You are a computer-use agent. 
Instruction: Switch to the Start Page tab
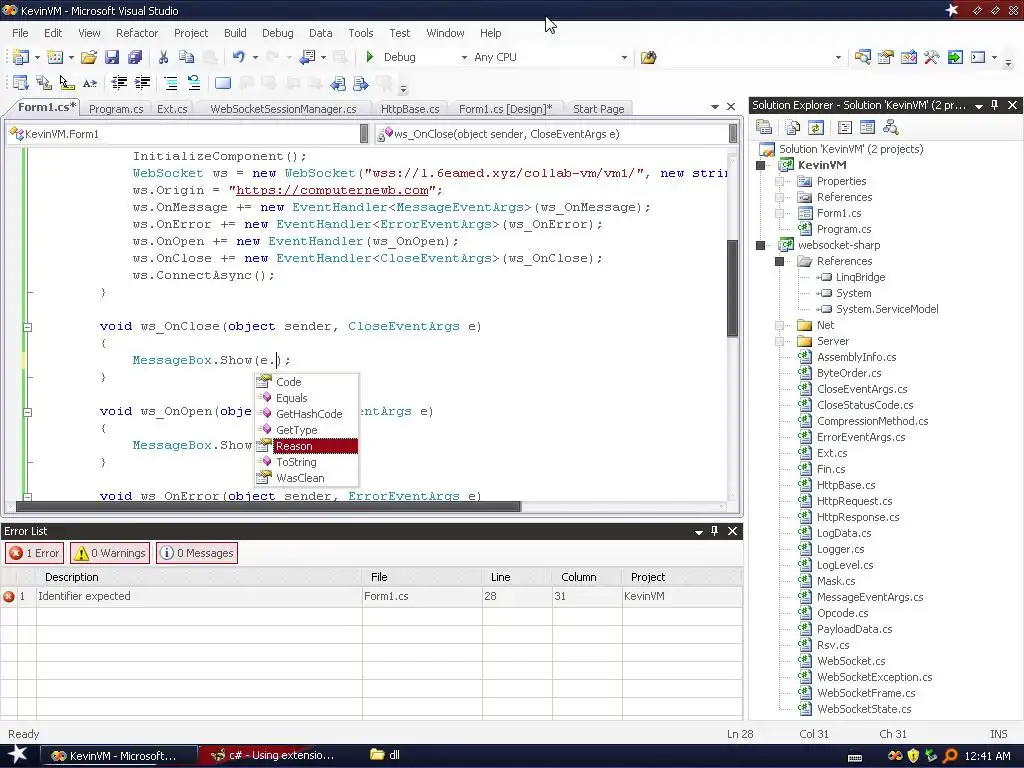click(598, 109)
